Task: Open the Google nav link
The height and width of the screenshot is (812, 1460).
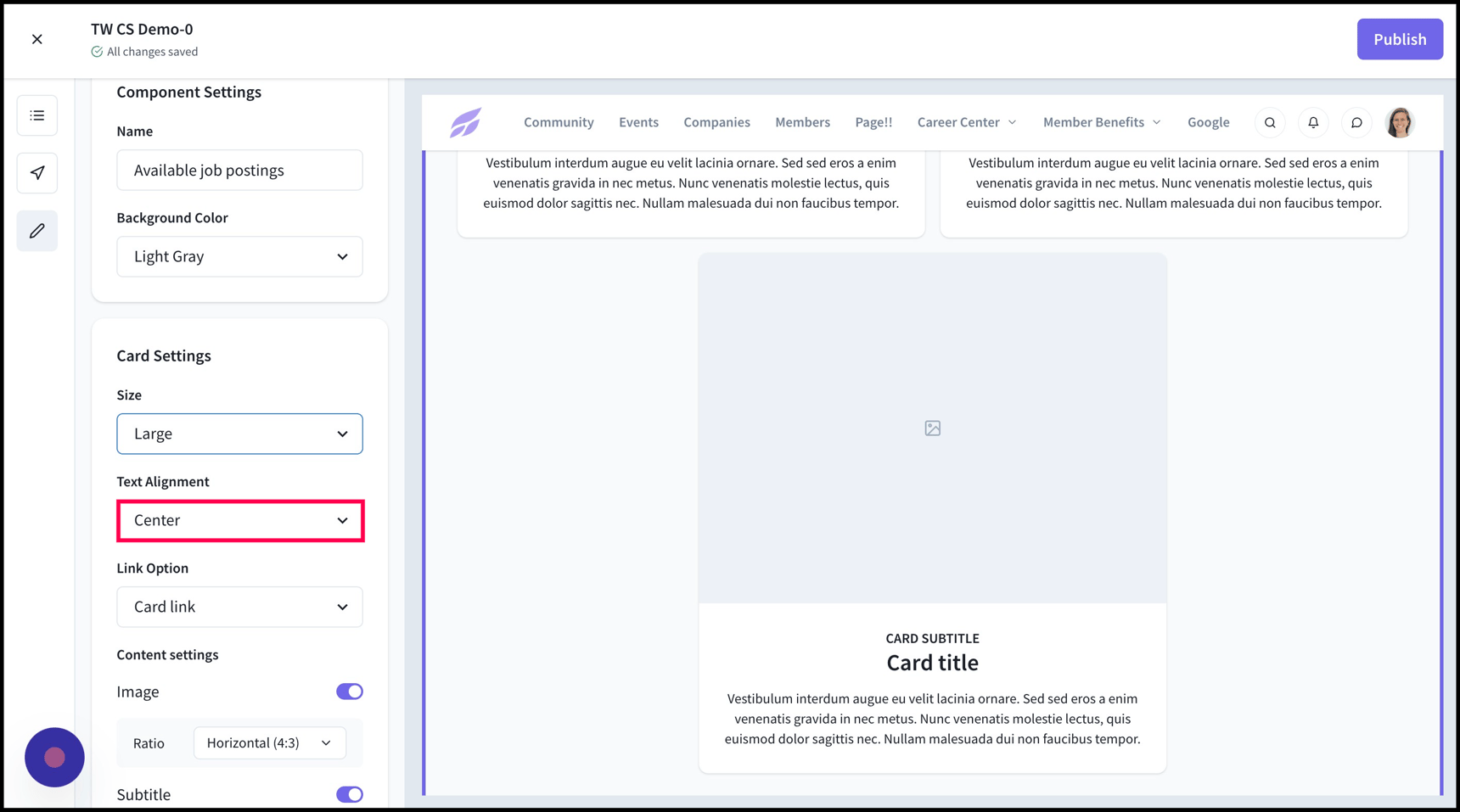Action: click(x=1208, y=122)
